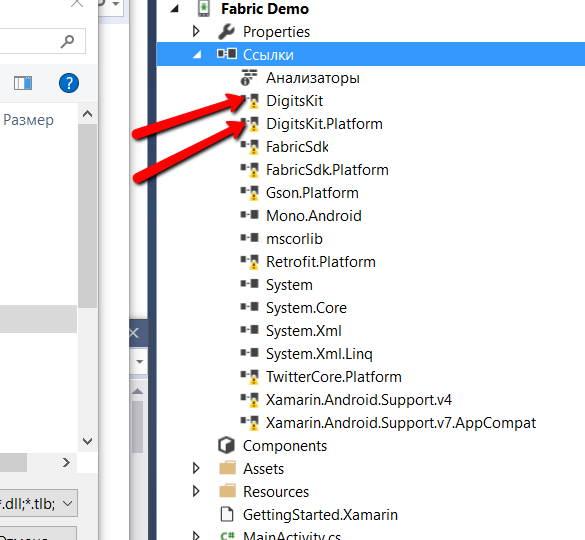The width and height of the screenshot is (585, 540).
Task: Close the docked panel with the X button
Action: pyautogui.click(x=134, y=333)
